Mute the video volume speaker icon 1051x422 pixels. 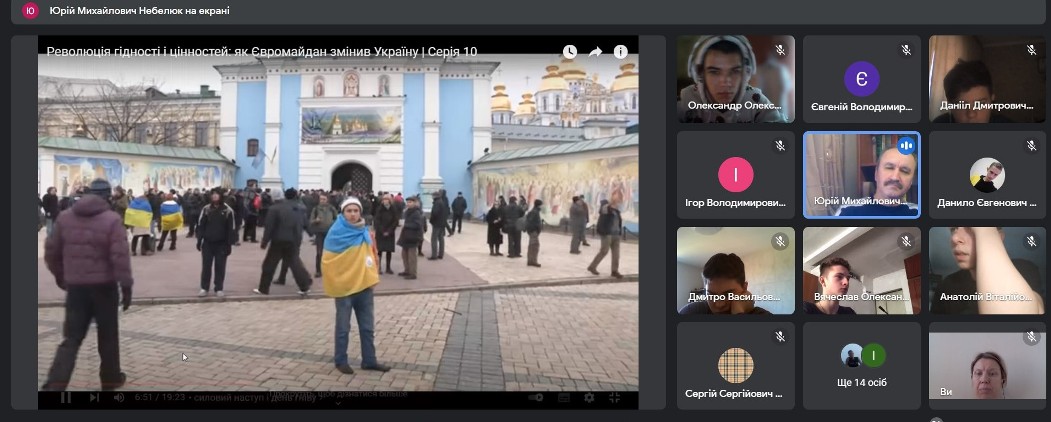[x=119, y=397]
